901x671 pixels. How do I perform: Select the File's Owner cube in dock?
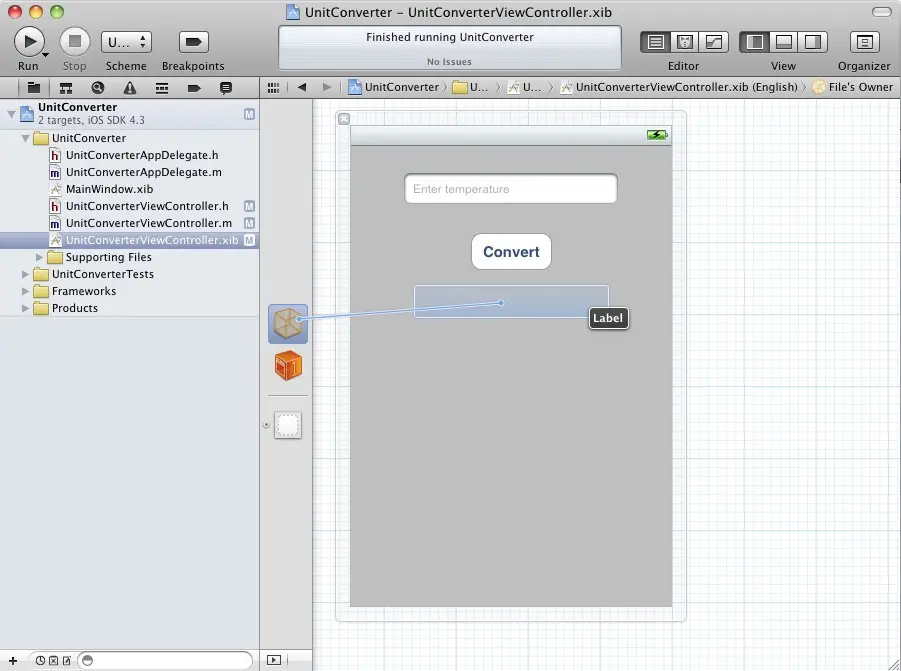[x=288, y=324]
